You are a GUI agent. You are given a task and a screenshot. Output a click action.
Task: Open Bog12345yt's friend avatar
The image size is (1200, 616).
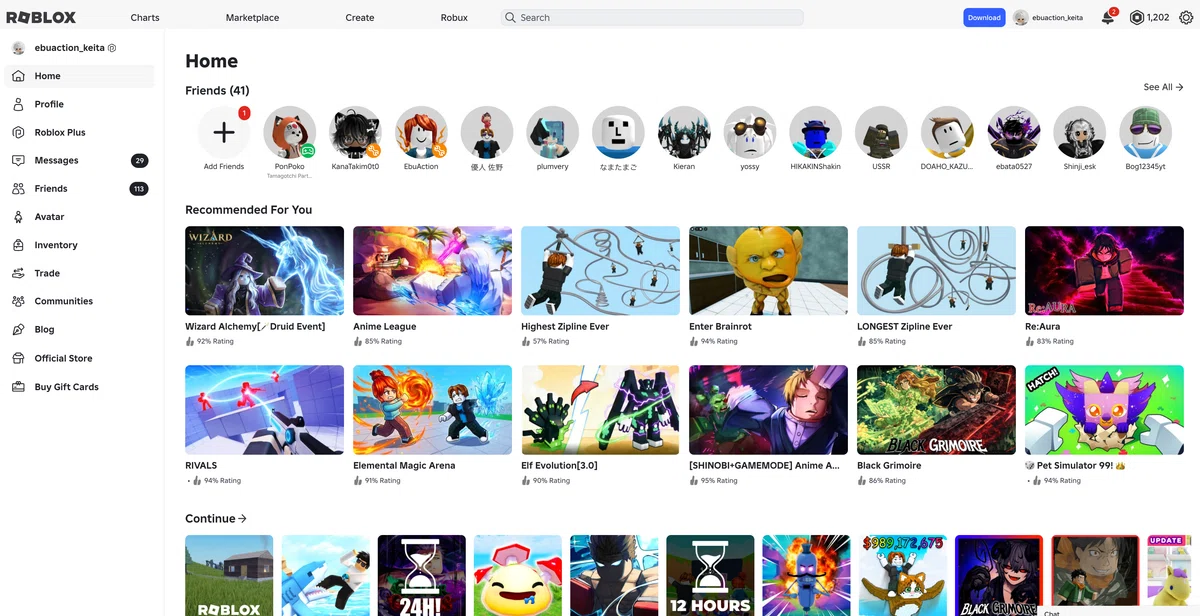click(1145, 132)
